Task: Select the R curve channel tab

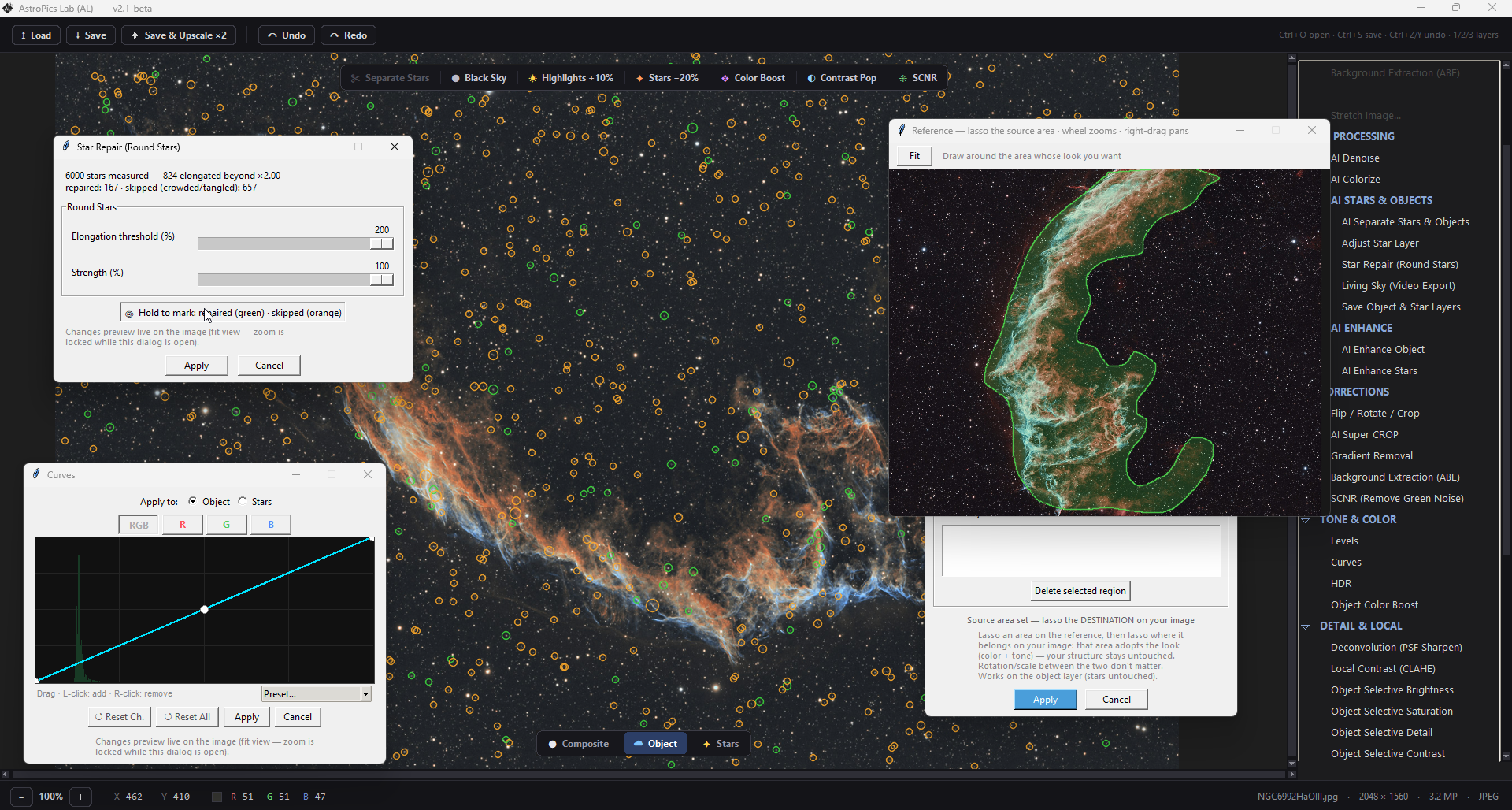Action: (183, 525)
